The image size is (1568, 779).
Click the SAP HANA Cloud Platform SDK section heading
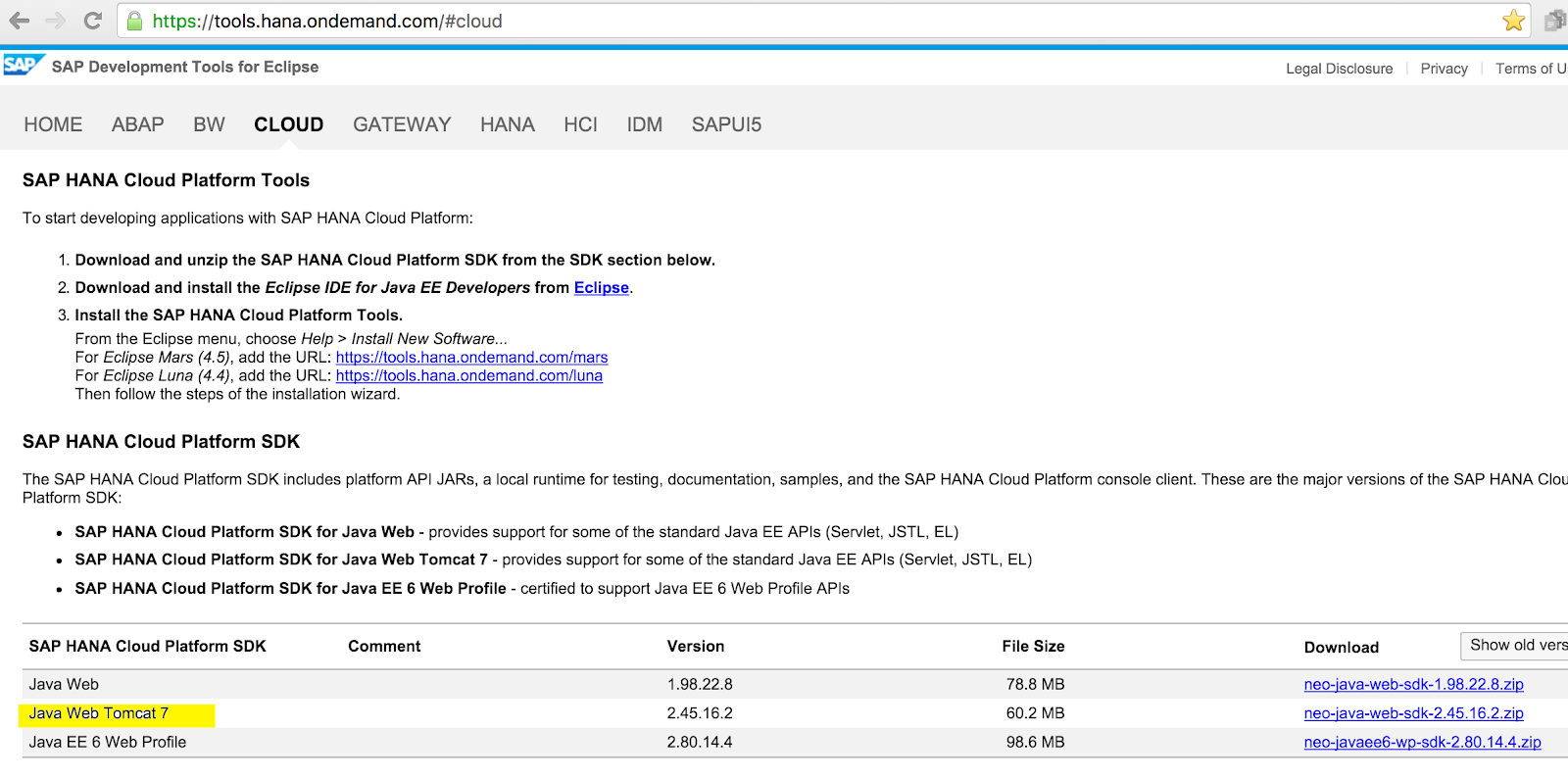[162, 442]
